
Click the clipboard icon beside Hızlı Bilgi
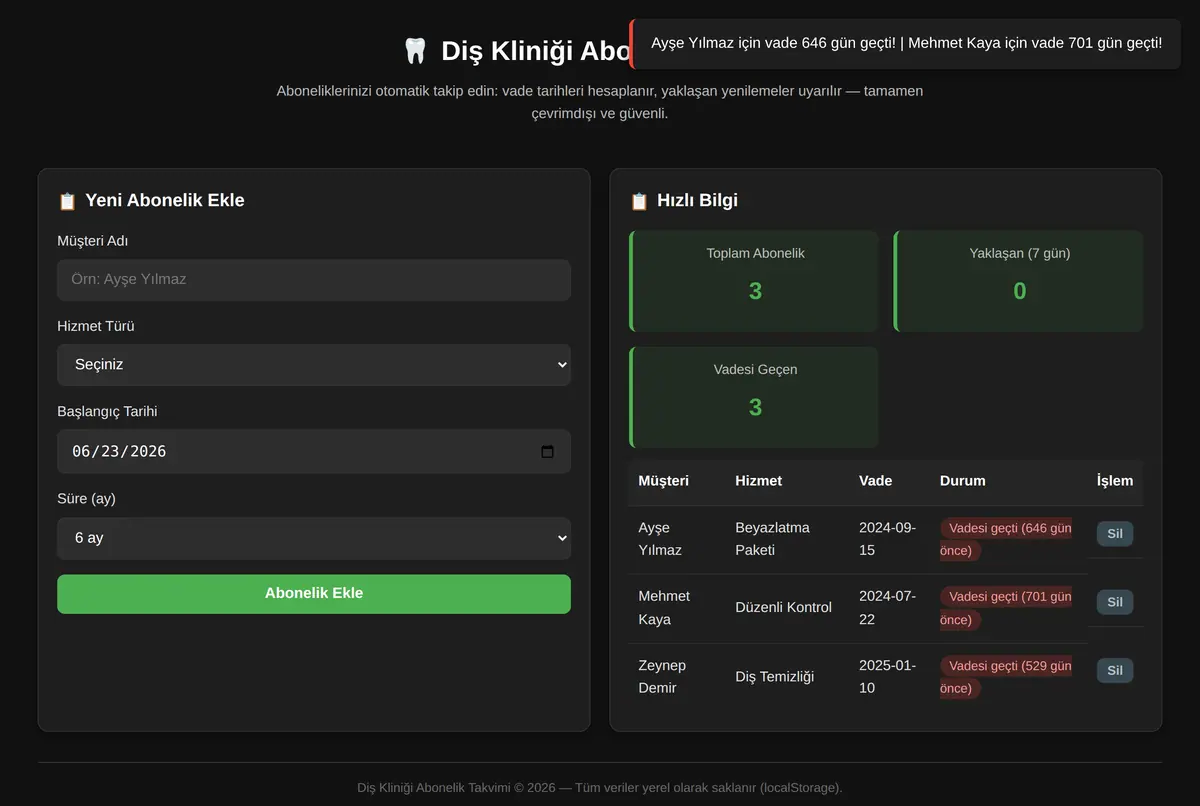pos(639,201)
